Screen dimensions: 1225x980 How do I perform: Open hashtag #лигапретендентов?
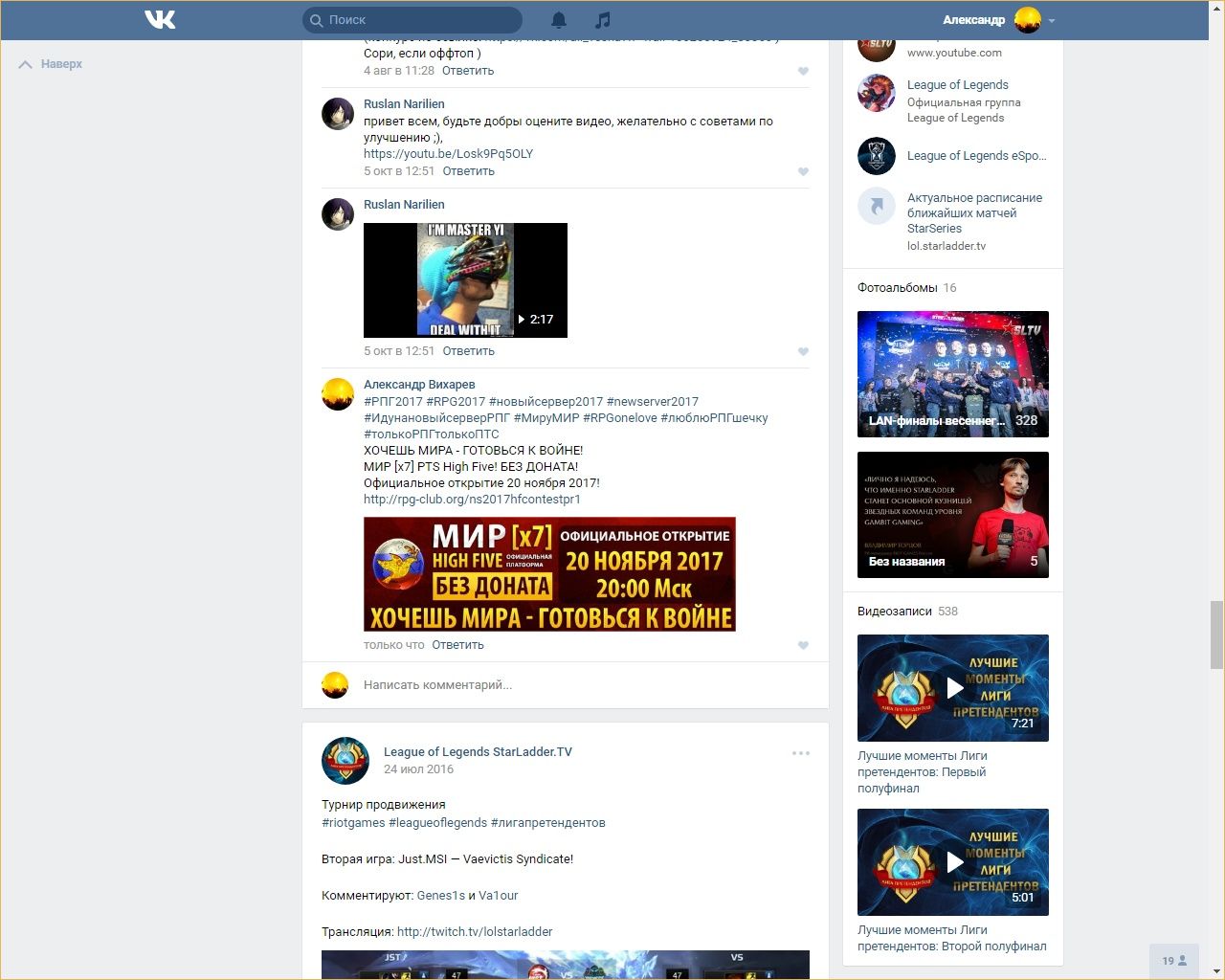547,823
